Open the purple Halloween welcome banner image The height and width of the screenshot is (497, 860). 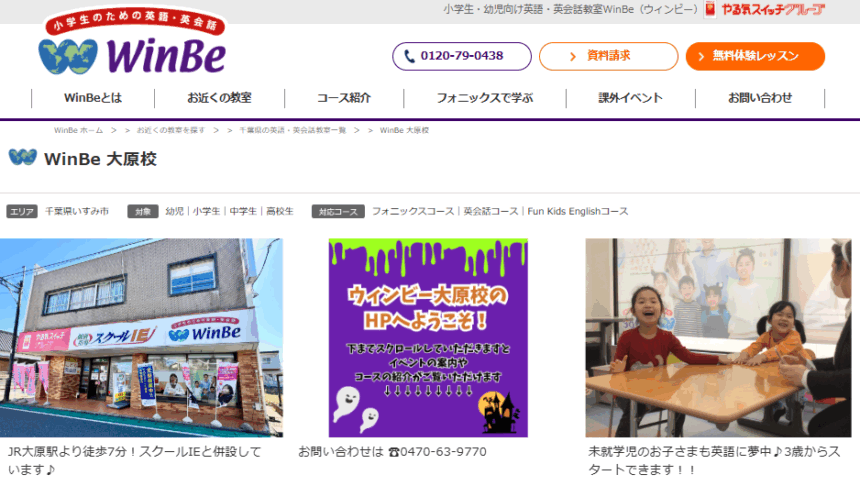428,337
